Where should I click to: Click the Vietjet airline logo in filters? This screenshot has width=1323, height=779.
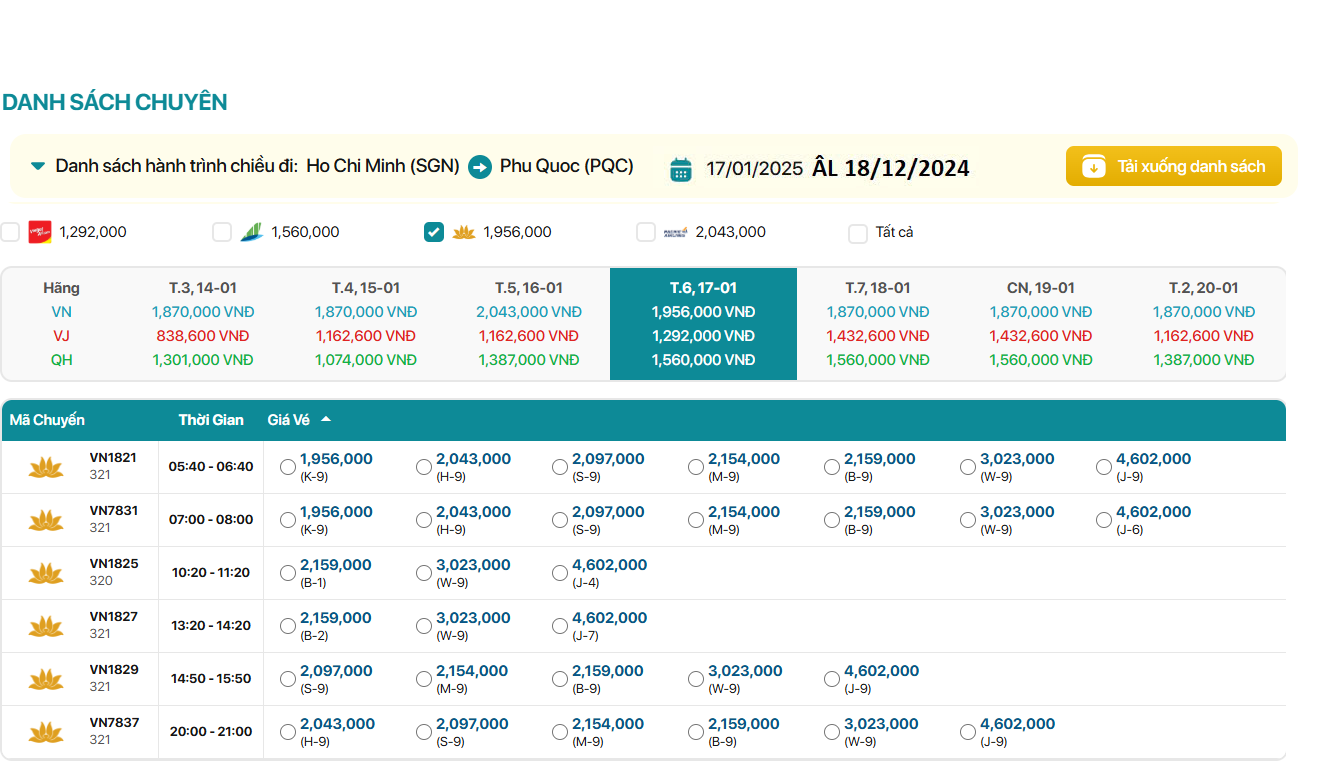pos(40,232)
